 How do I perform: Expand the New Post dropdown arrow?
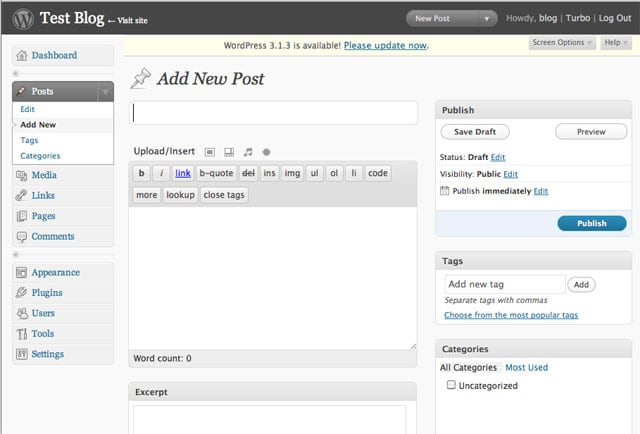tap(486, 18)
